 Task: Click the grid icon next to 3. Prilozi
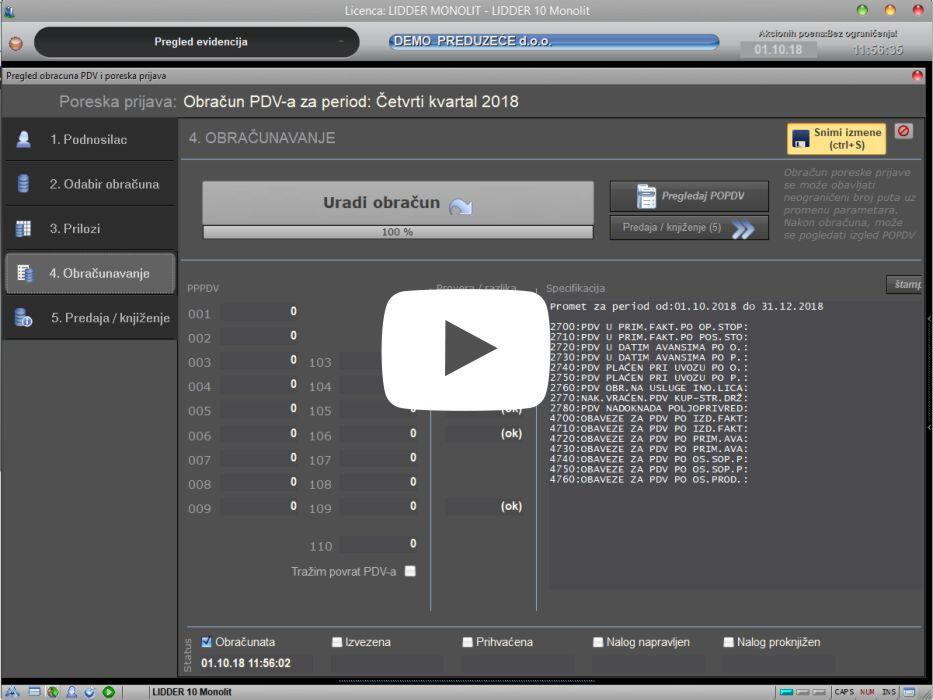[x=23, y=229]
